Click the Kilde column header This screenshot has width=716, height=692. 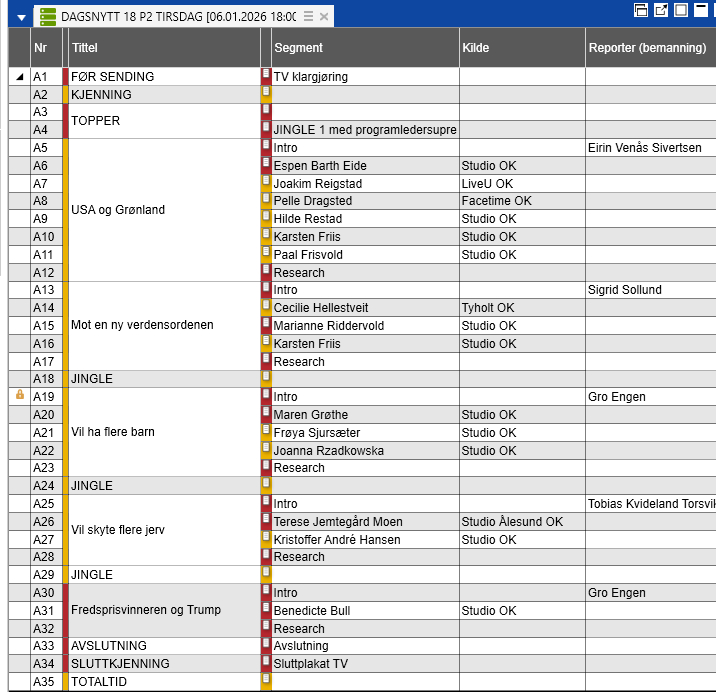(x=520, y=48)
